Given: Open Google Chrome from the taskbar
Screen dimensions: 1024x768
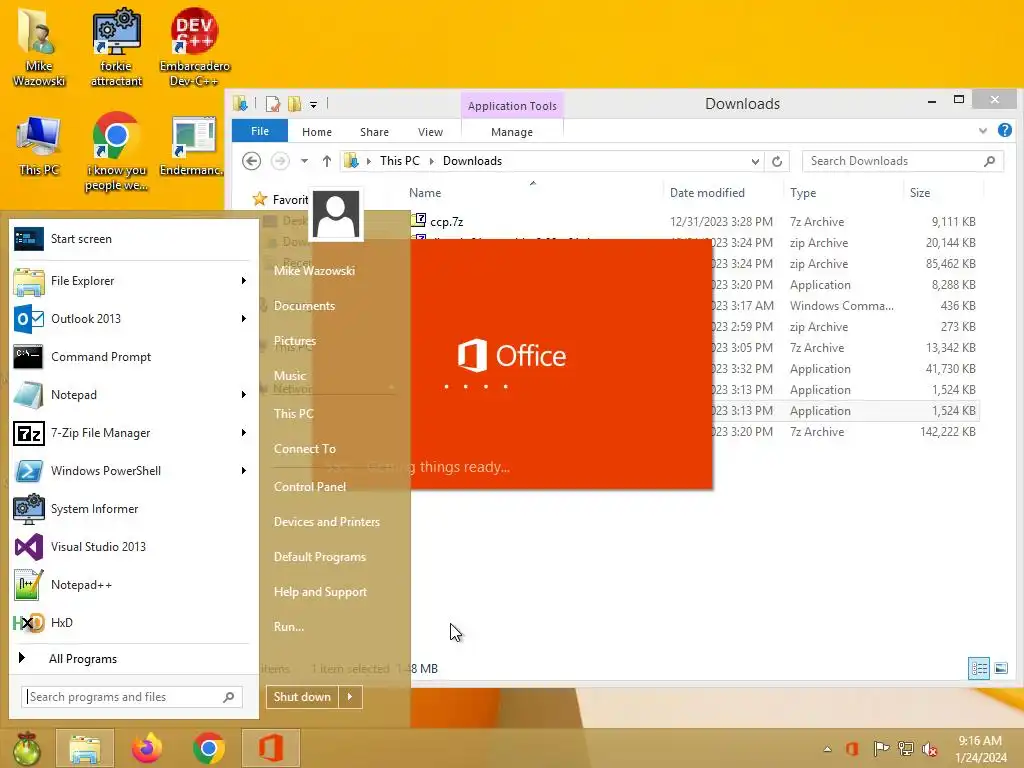Looking at the screenshot, I should point(209,748).
